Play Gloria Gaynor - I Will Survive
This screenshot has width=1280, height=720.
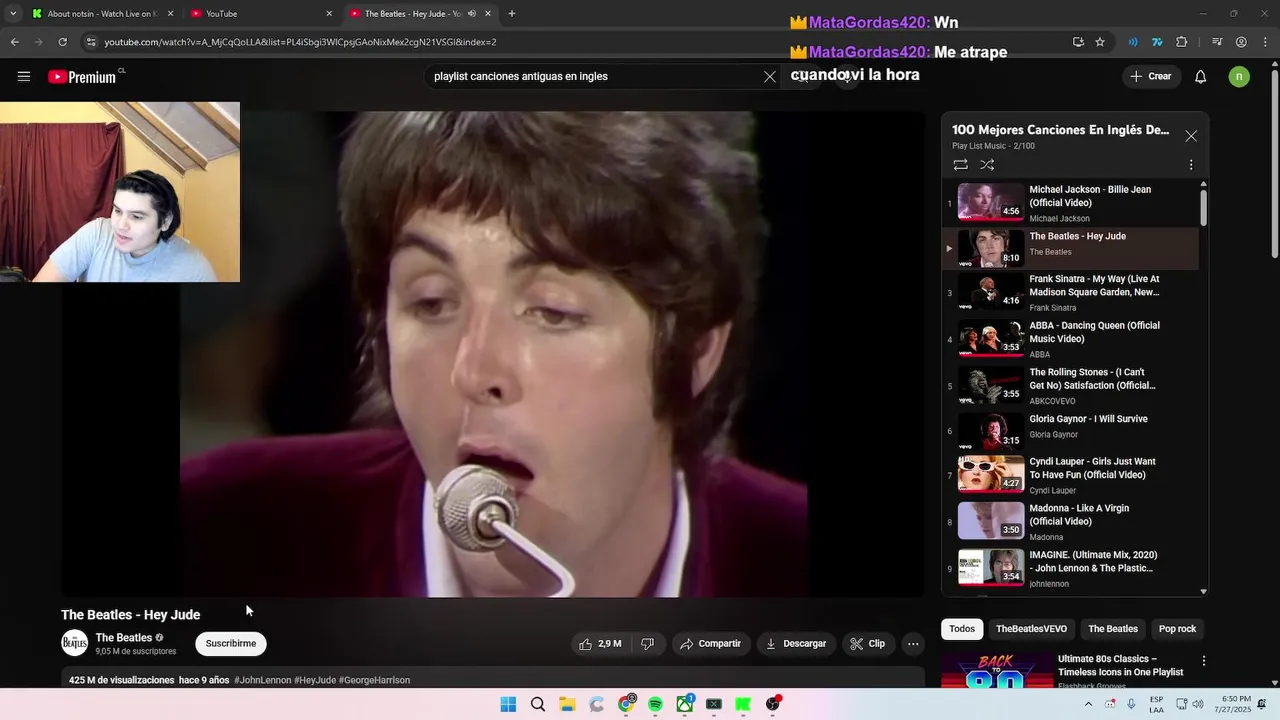(1072, 432)
